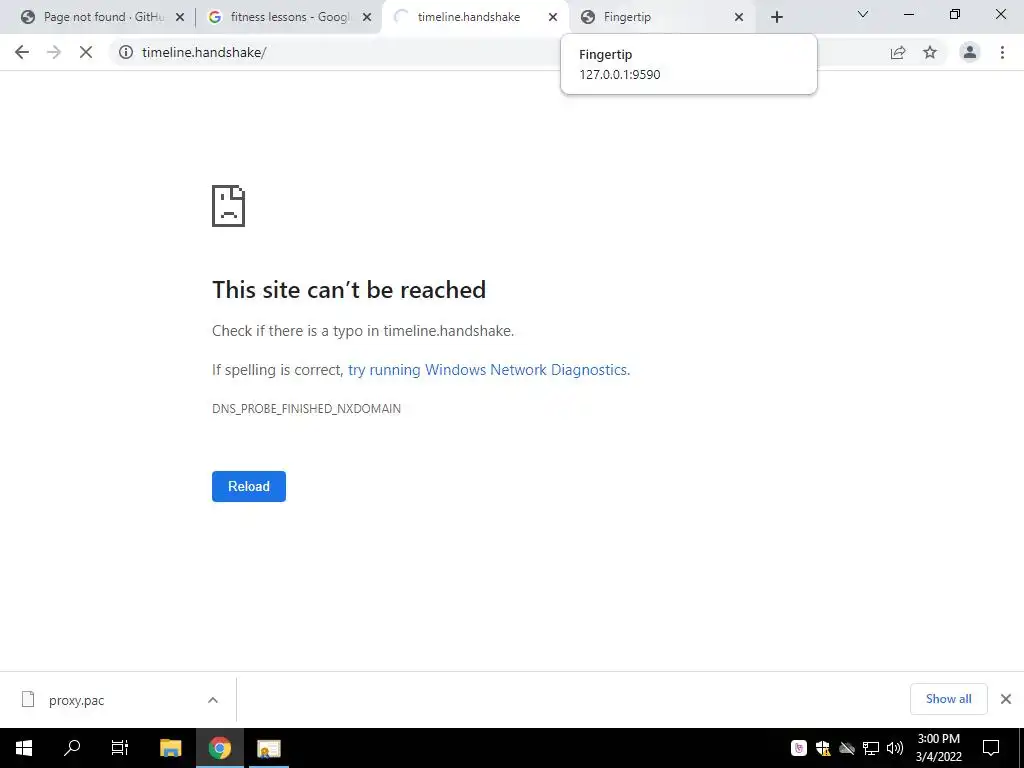
Task: Share this page from the address bar
Action: pyautogui.click(x=898, y=52)
